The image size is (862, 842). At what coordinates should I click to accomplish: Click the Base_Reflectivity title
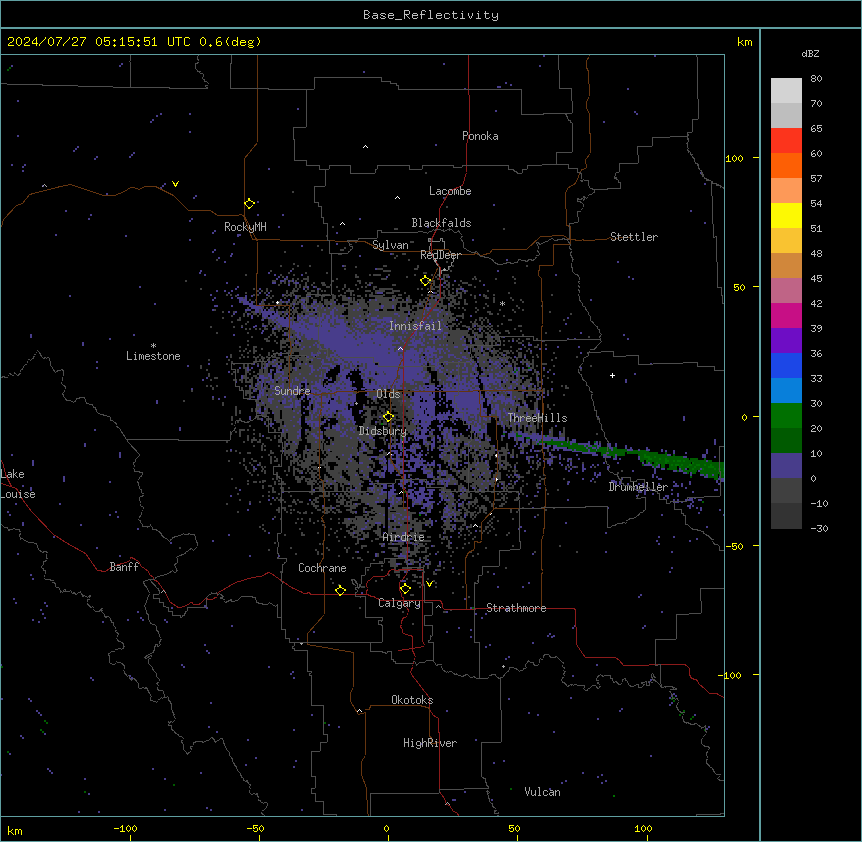click(431, 15)
